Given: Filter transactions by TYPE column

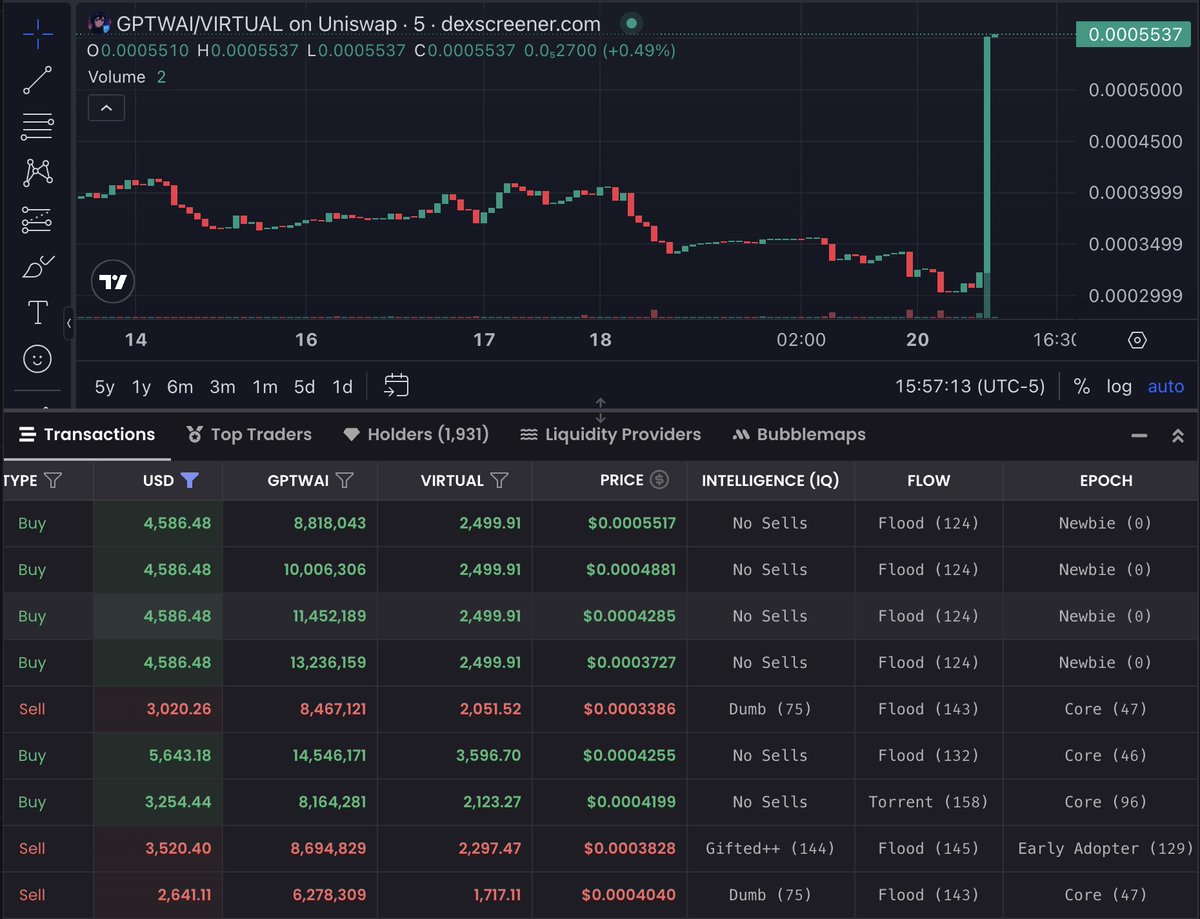Looking at the screenshot, I should (x=54, y=481).
